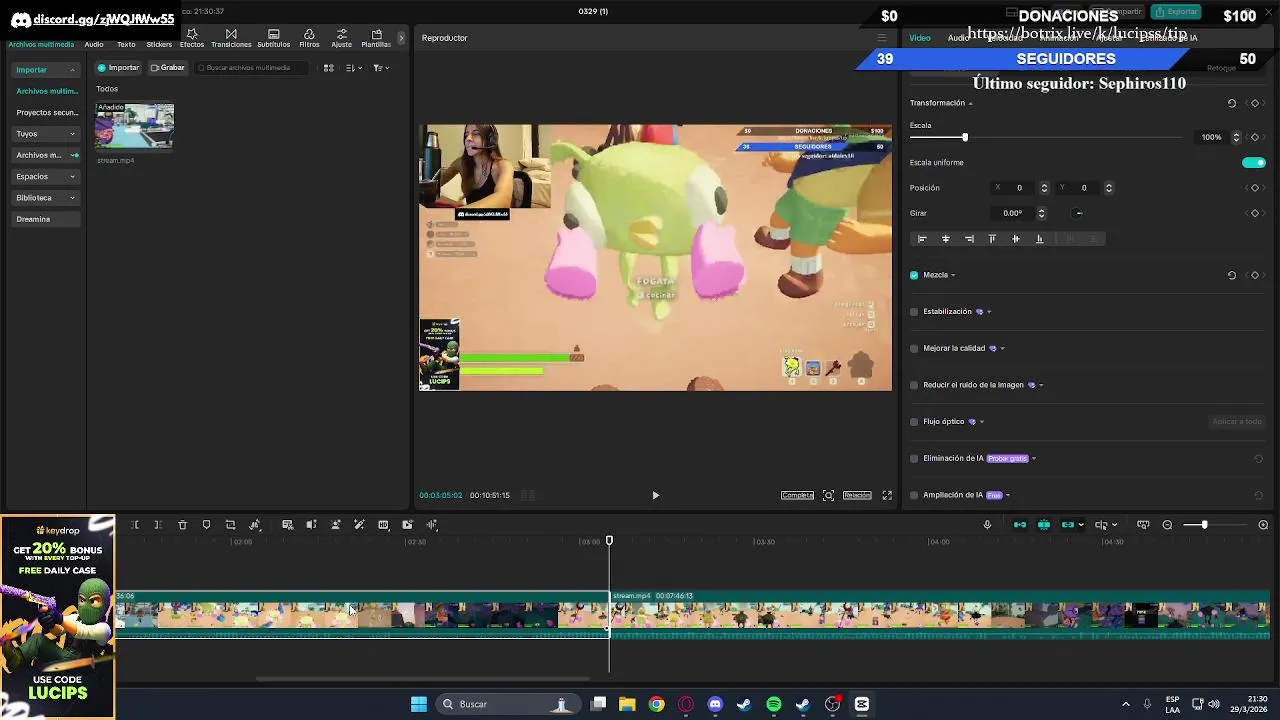Expand the Mezcla options arrow
The image size is (1280, 720).
(953, 275)
